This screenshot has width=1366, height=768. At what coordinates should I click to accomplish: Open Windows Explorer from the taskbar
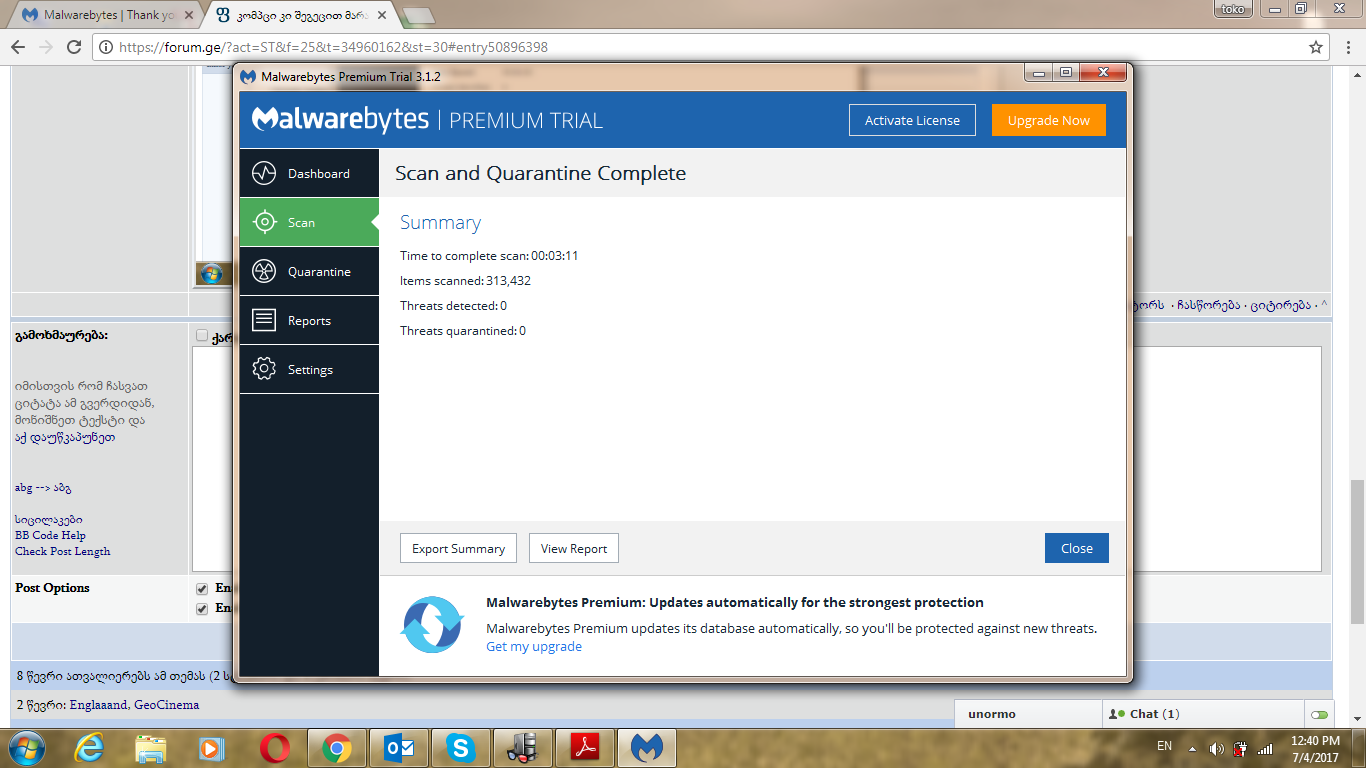pyautogui.click(x=151, y=748)
